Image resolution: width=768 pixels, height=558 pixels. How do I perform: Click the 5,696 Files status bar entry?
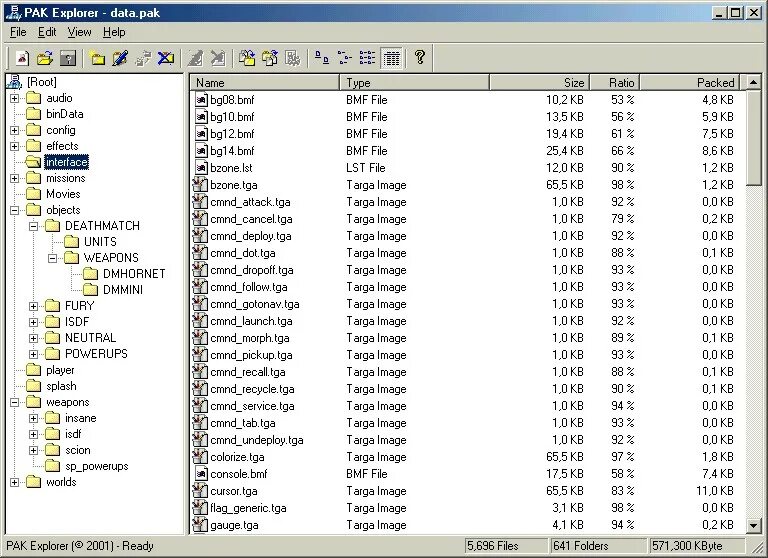506,546
